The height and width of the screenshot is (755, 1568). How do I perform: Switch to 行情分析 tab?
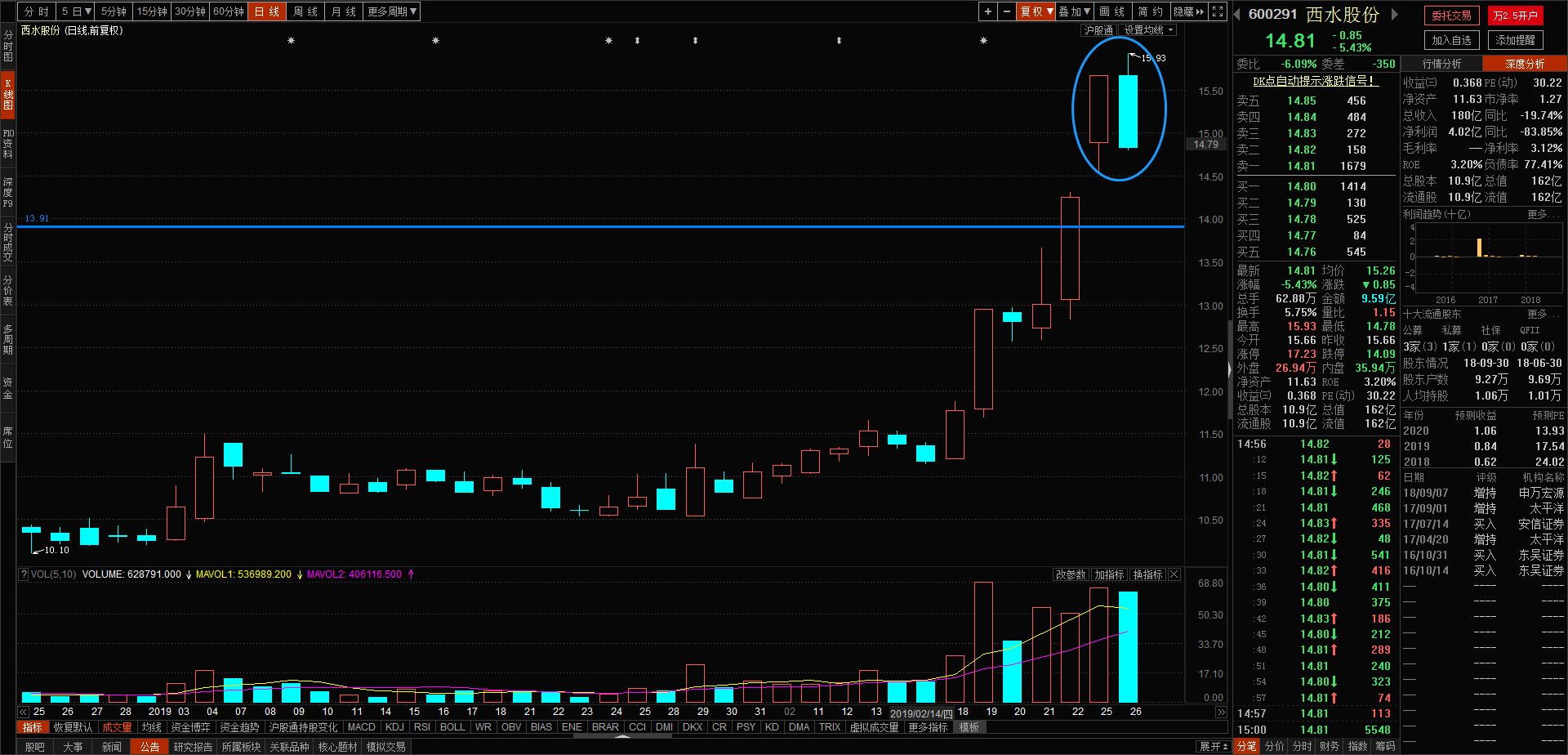pos(1441,64)
